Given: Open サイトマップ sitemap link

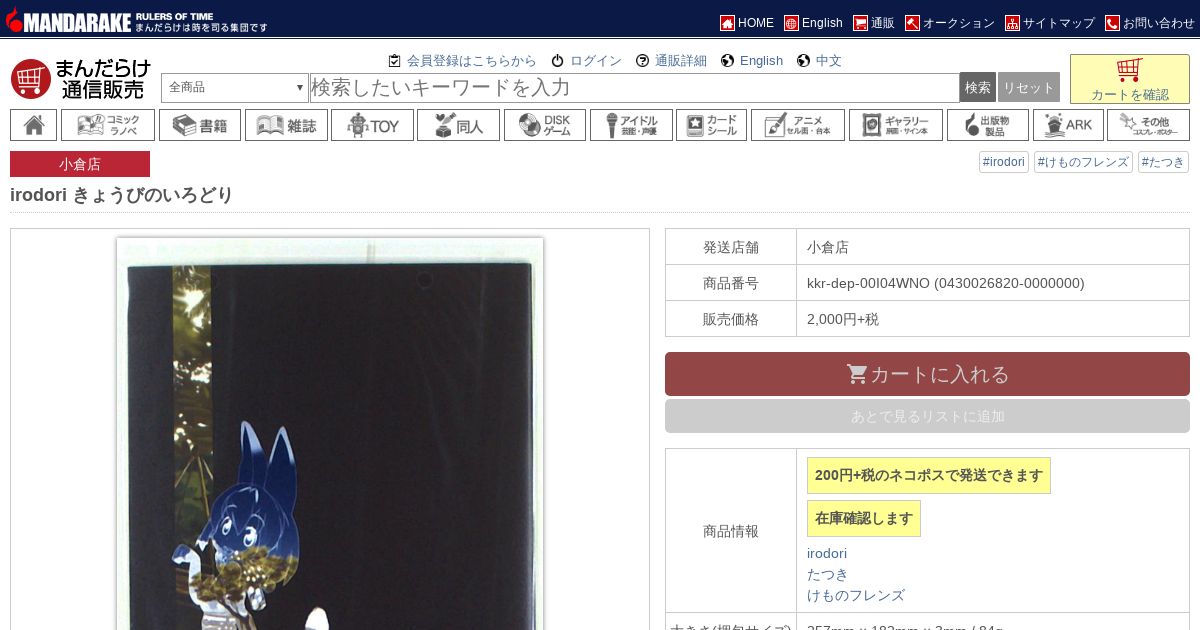Looking at the screenshot, I should pyautogui.click(x=1050, y=22).
